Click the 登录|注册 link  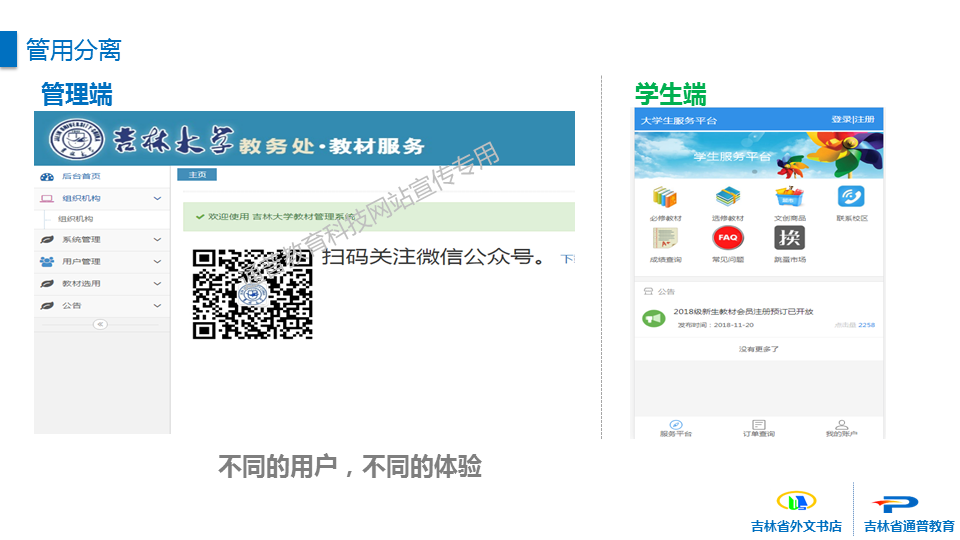(852, 119)
